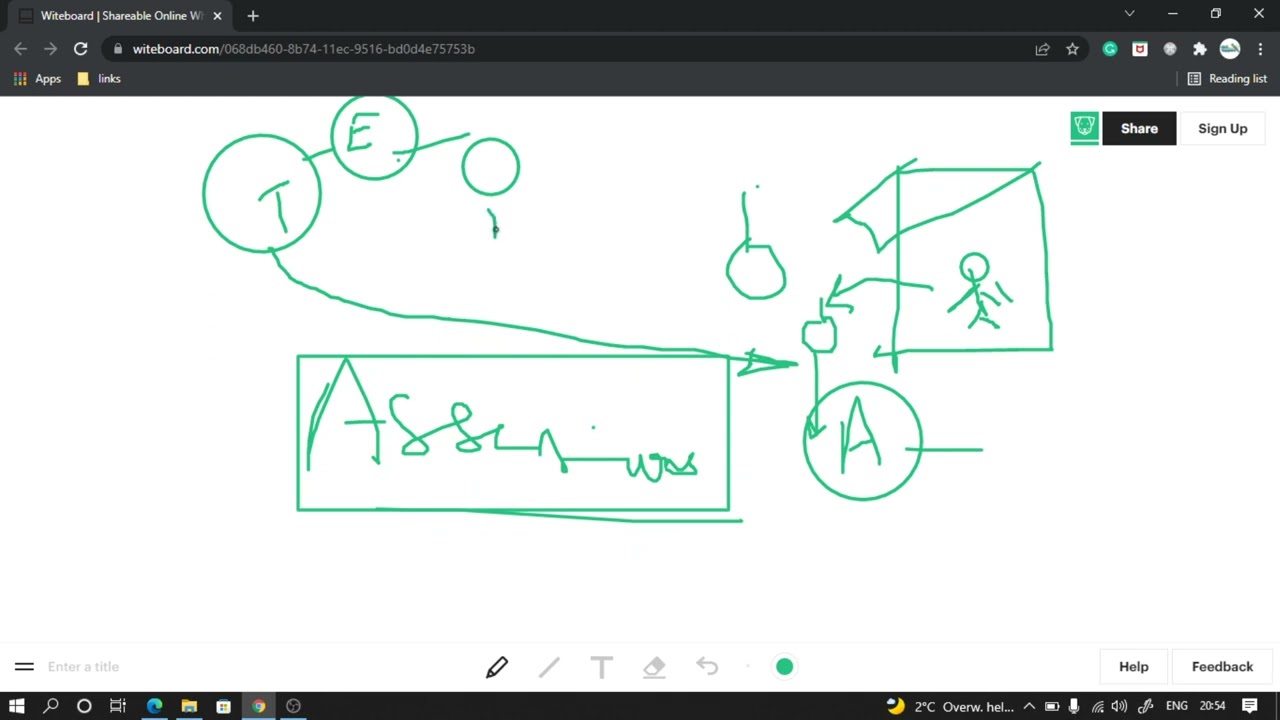1280x720 pixels.
Task: Open the links bookmark folder
Action: [x=98, y=78]
